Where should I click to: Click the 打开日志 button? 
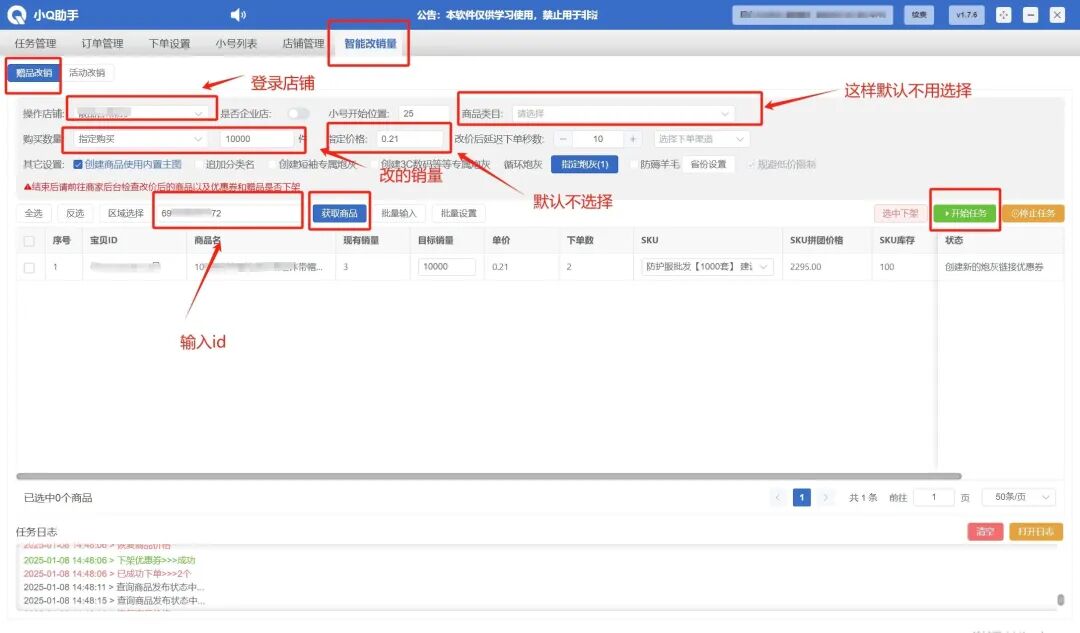click(1036, 532)
